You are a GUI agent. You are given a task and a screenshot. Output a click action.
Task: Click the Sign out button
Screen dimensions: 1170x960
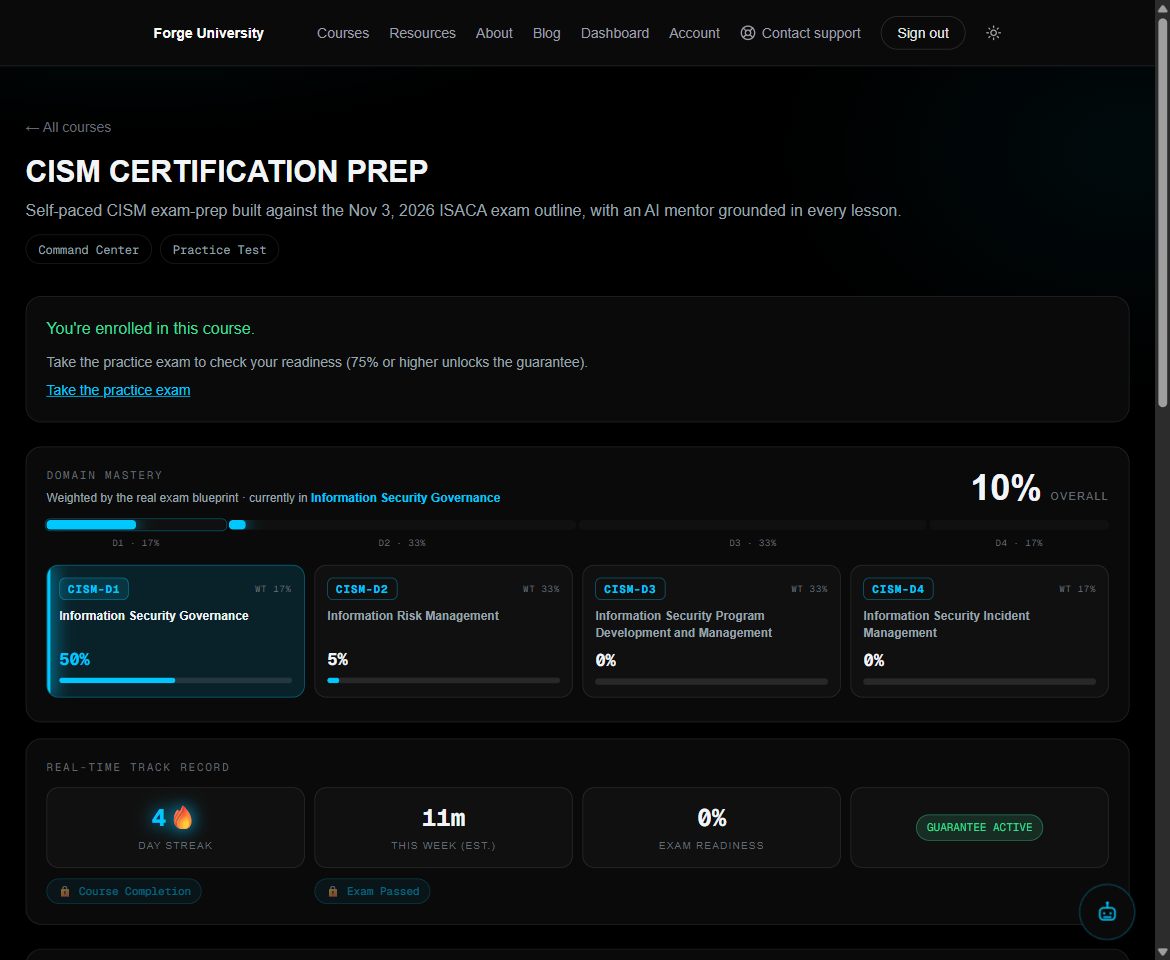point(923,34)
